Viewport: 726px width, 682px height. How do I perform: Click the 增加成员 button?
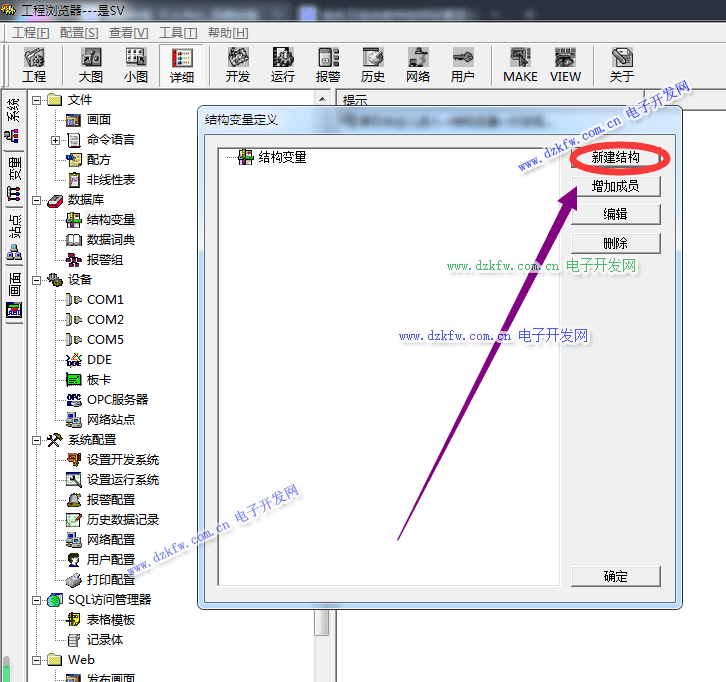(x=615, y=186)
